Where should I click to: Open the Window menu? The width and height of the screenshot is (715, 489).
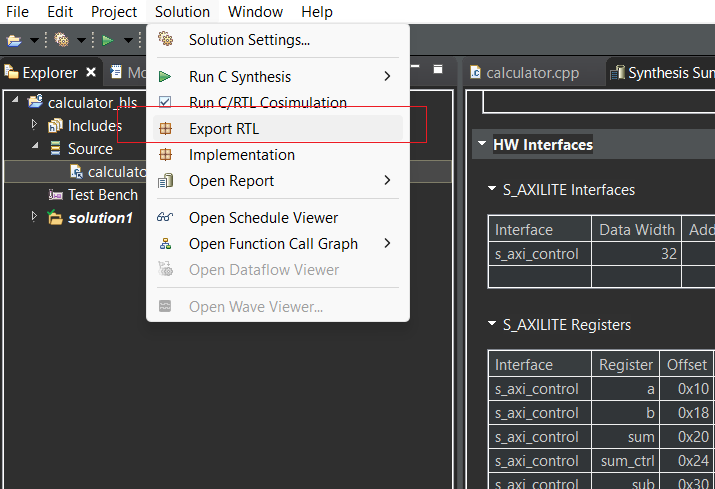(255, 11)
